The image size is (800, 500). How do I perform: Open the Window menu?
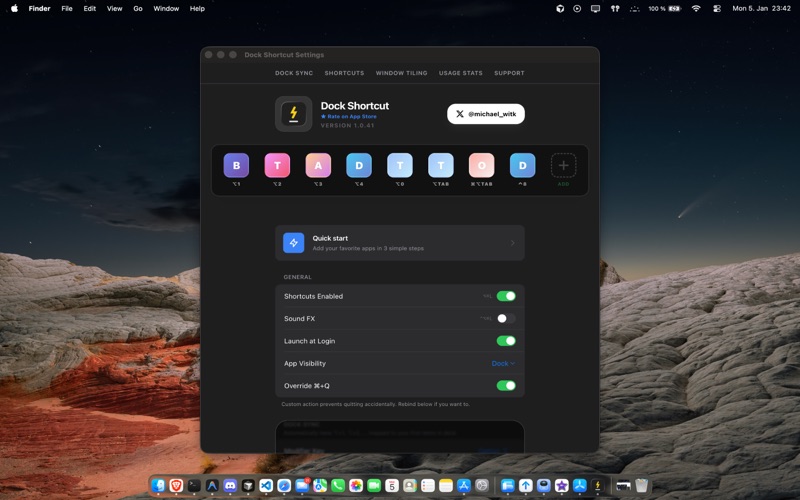pos(166,8)
